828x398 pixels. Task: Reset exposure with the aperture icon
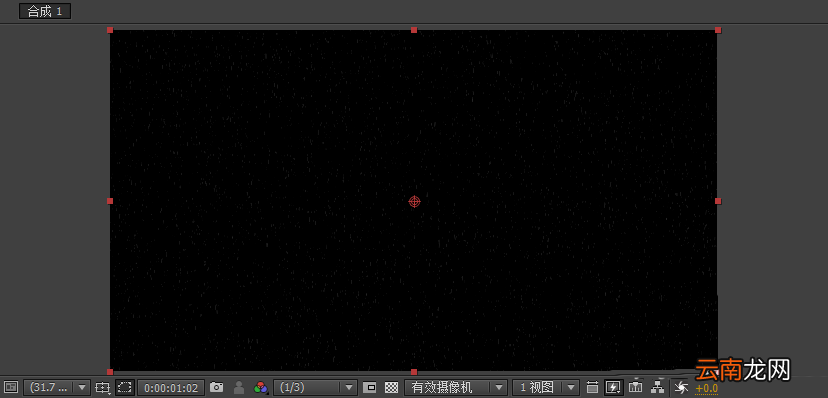[x=682, y=387]
